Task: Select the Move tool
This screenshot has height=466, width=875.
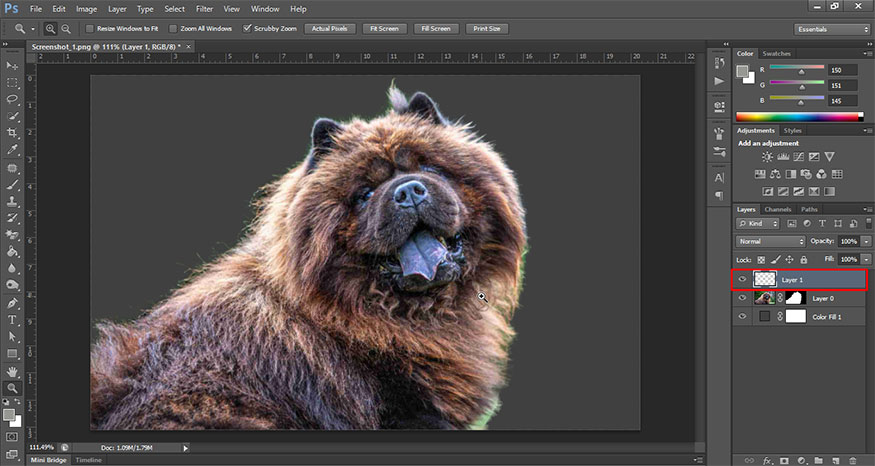Action: pyautogui.click(x=12, y=66)
